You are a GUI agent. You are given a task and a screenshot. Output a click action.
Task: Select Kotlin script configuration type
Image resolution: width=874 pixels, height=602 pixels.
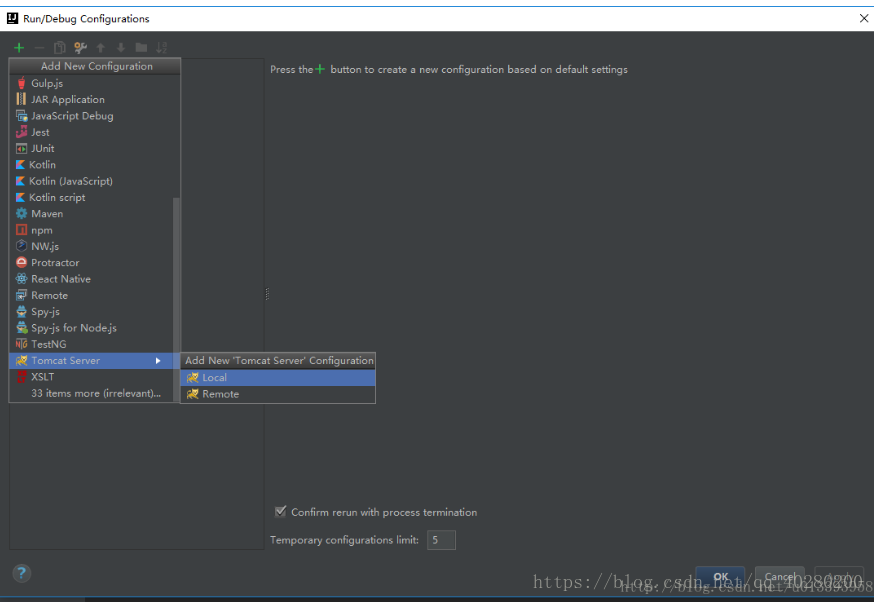92,197
